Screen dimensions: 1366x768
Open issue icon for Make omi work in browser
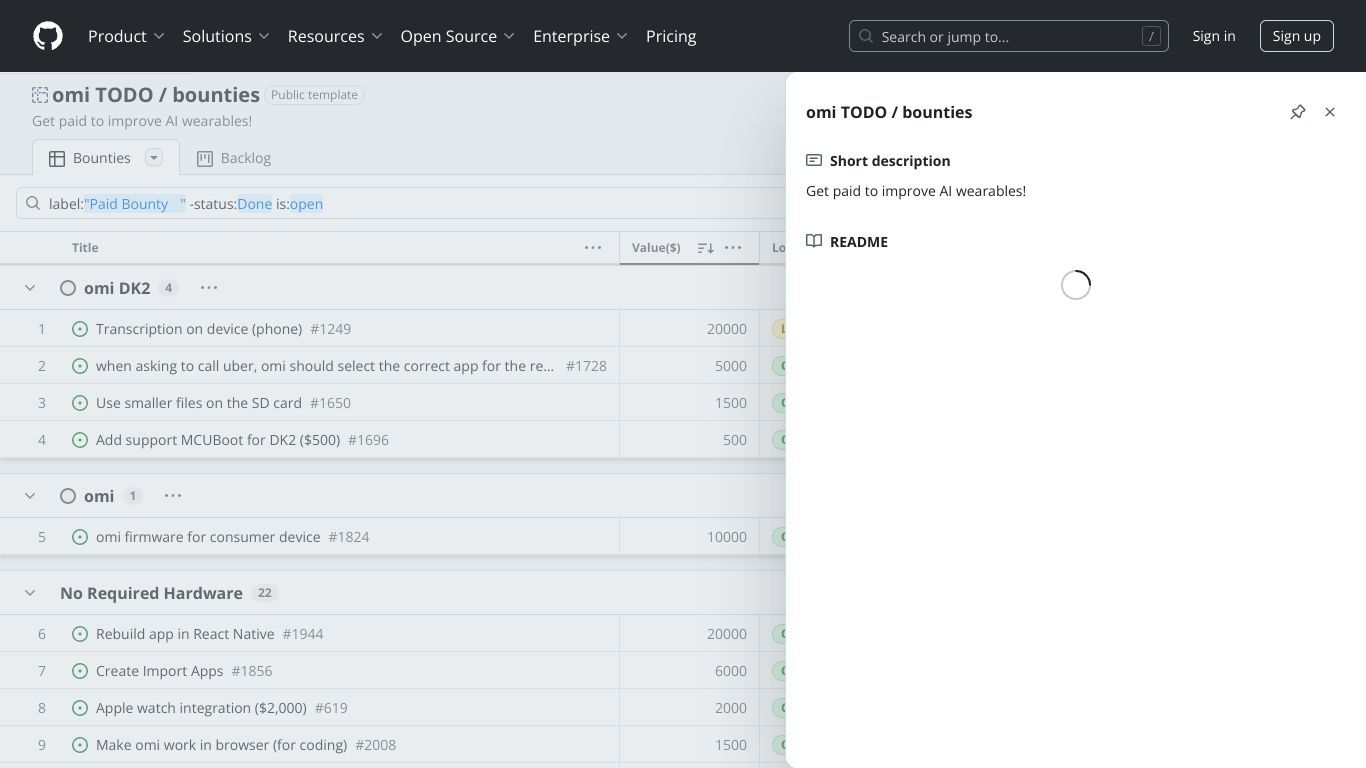tap(80, 745)
